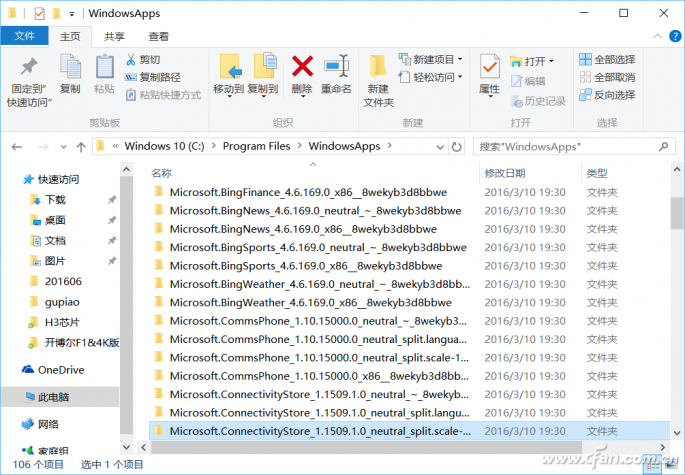Click the Properties (属性) icon
This screenshot has height=475, width=685.
pos(489,67)
